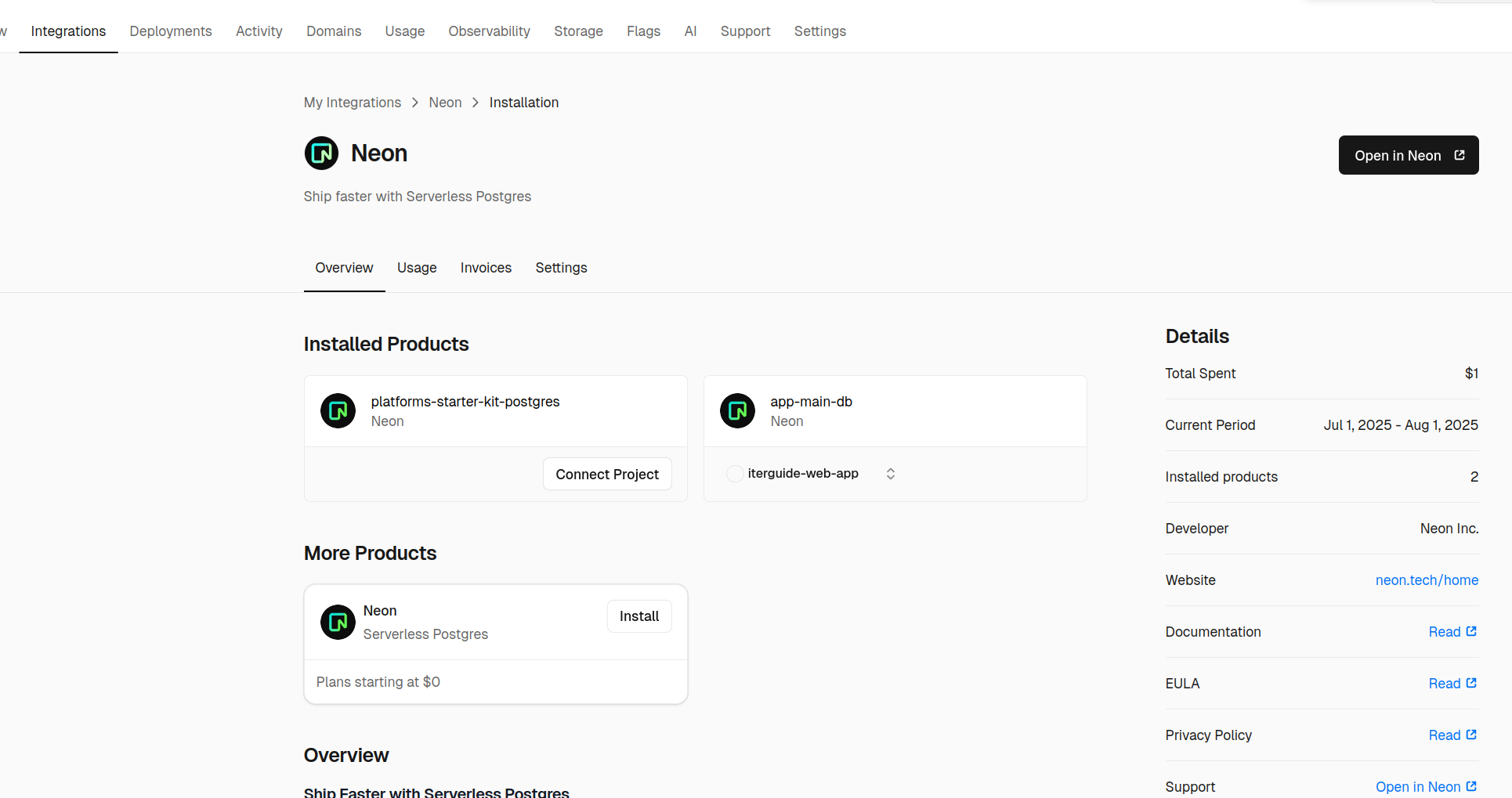Viewport: 1512px width, 798px height.
Task: Switch to the Invoices tab
Action: tap(486, 268)
